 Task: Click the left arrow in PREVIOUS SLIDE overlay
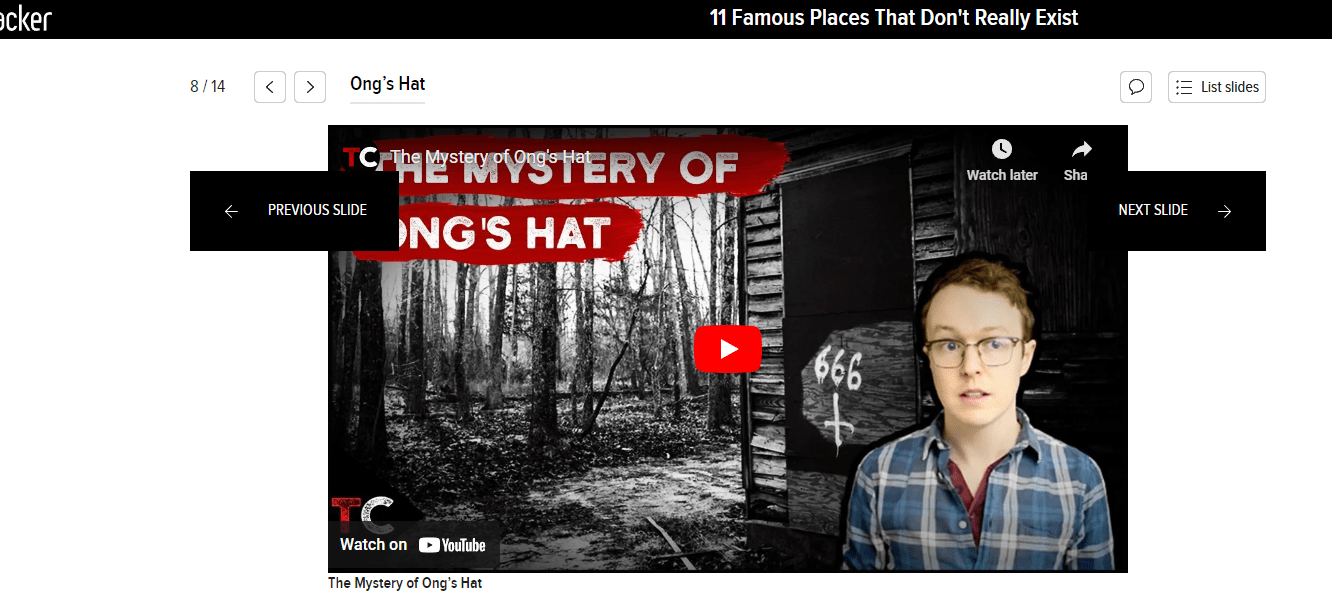pyautogui.click(x=231, y=211)
